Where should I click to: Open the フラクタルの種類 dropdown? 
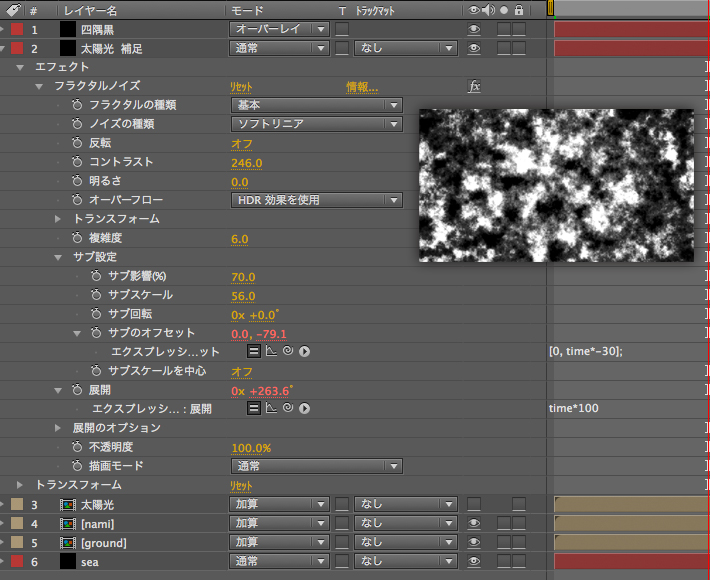316,105
